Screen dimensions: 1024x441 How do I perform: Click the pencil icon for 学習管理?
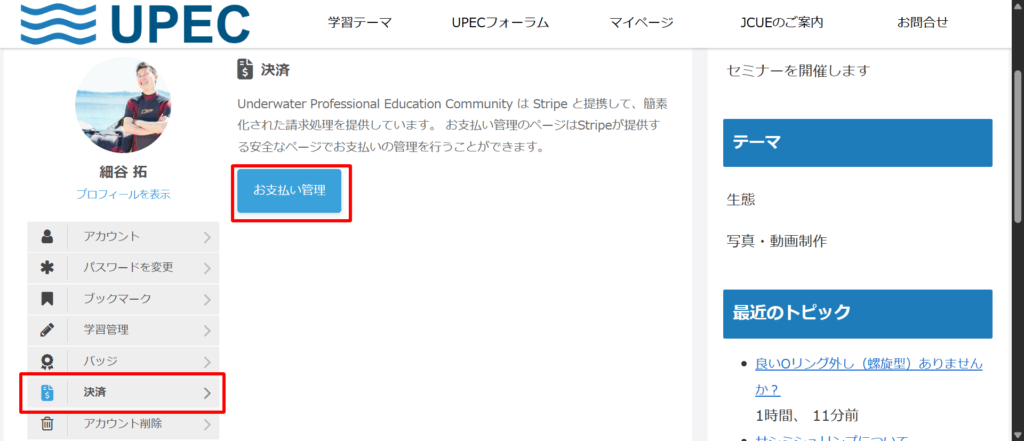(x=47, y=330)
